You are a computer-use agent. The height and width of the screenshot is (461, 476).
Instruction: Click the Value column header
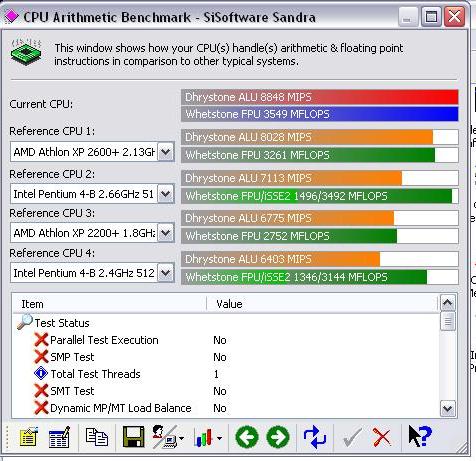tap(322, 304)
